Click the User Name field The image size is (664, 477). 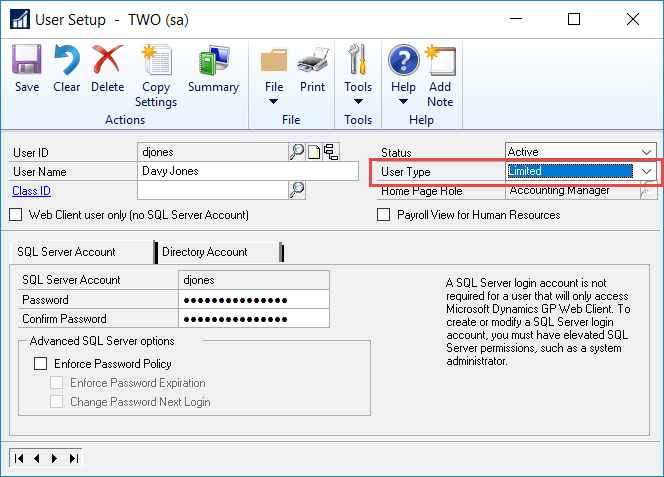pyautogui.click(x=248, y=171)
